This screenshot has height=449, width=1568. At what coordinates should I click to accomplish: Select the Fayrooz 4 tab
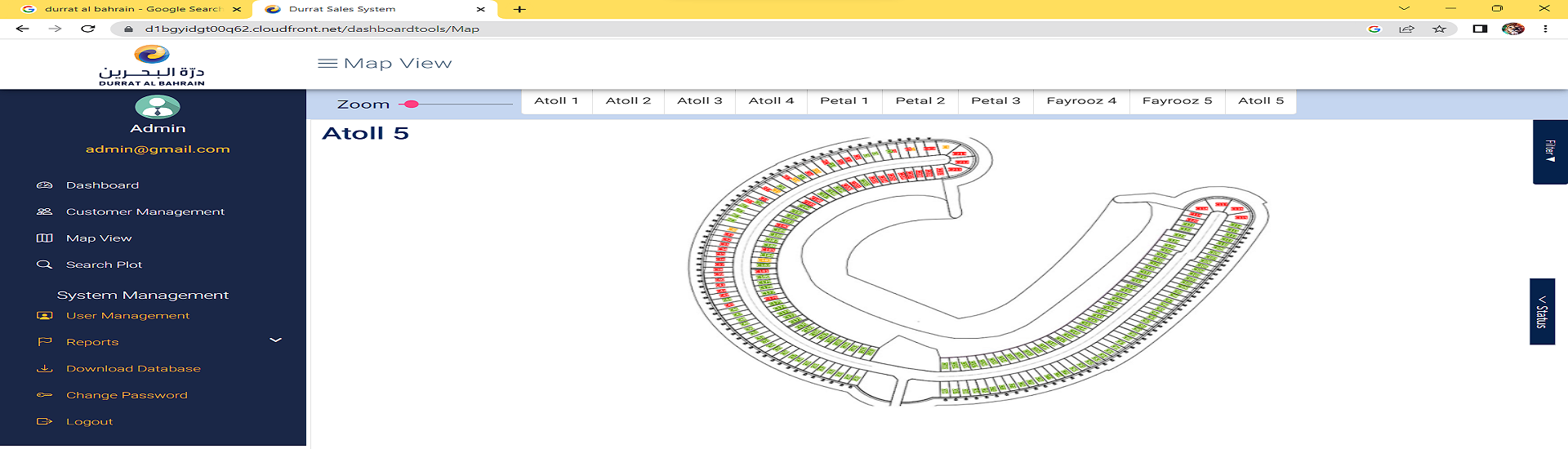coord(1081,101)
